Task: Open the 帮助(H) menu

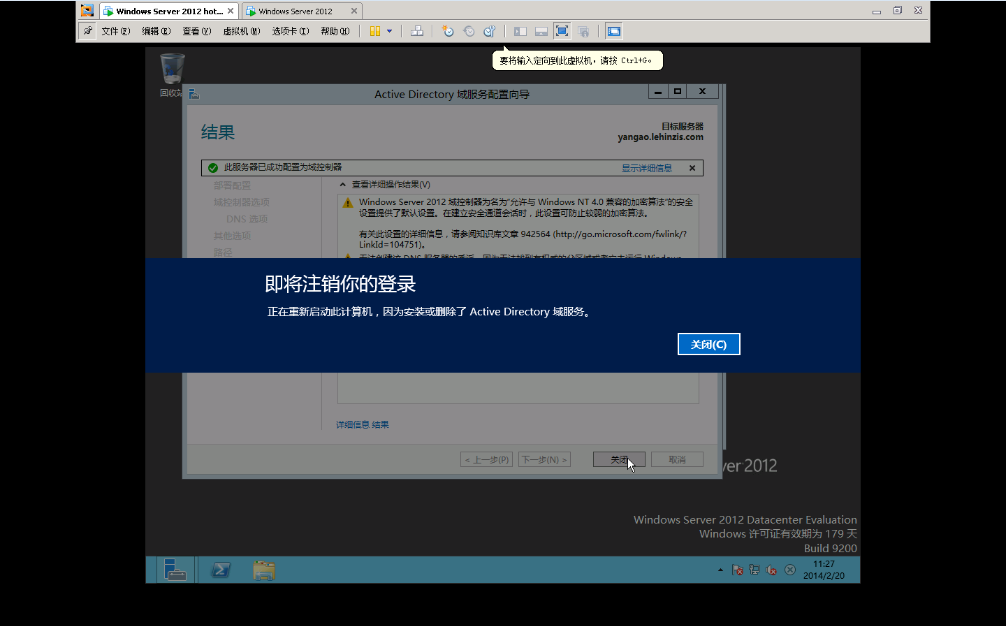Action: click(335, 31)
